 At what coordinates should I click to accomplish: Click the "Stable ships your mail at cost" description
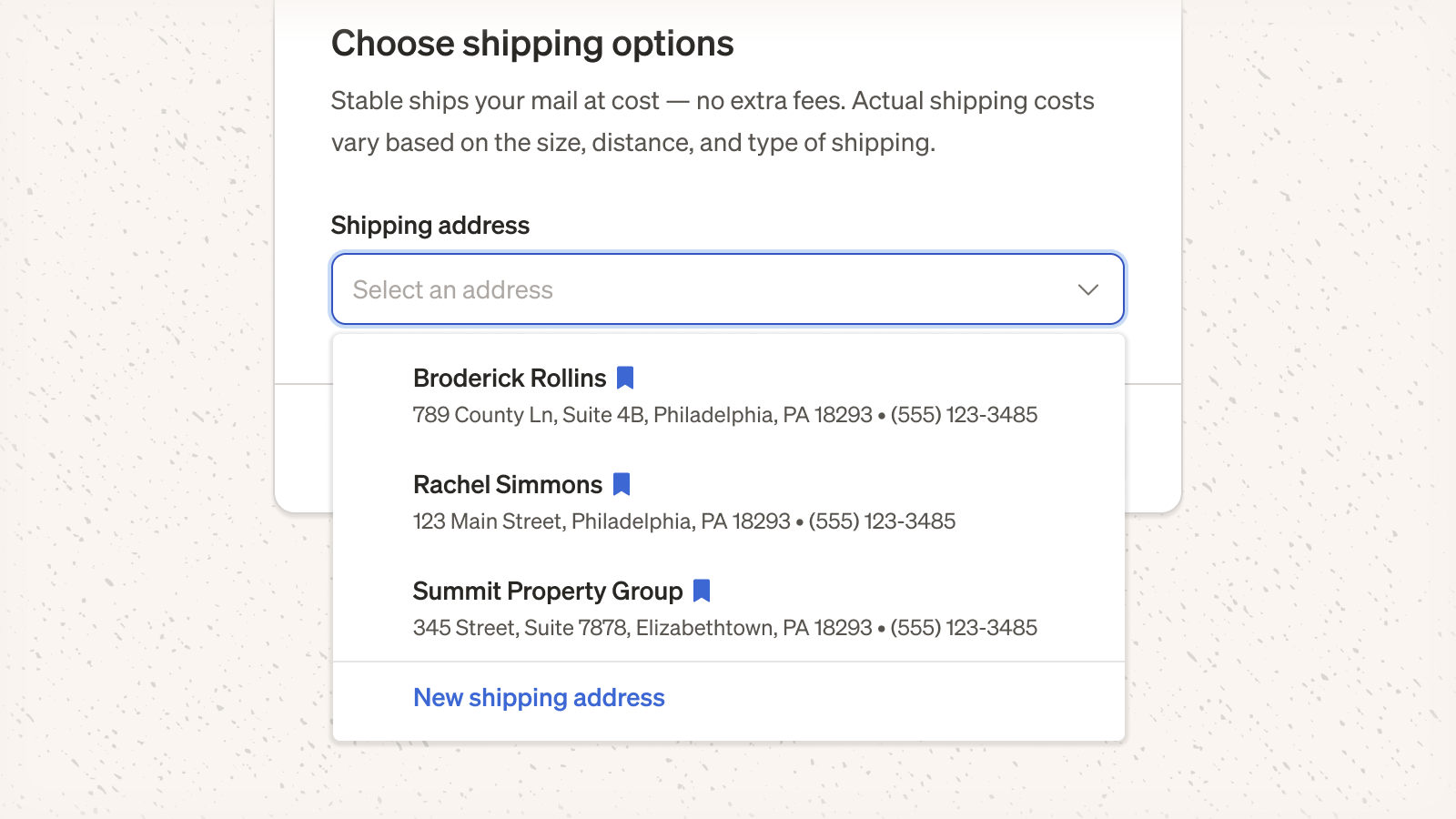(x=713, y=121)
